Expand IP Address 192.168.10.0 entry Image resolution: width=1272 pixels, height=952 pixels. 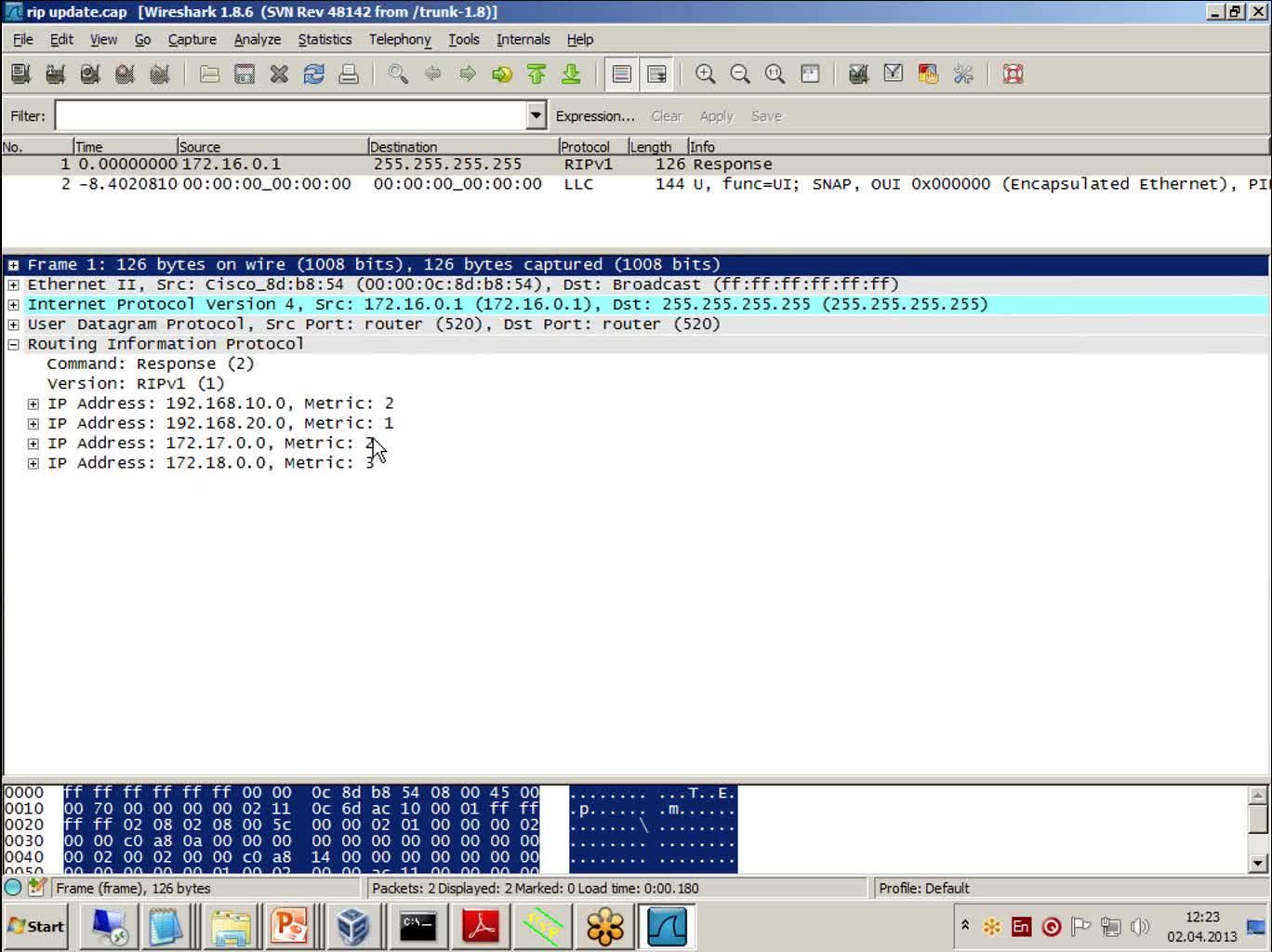pyautogui.click(x=33, y=403)
